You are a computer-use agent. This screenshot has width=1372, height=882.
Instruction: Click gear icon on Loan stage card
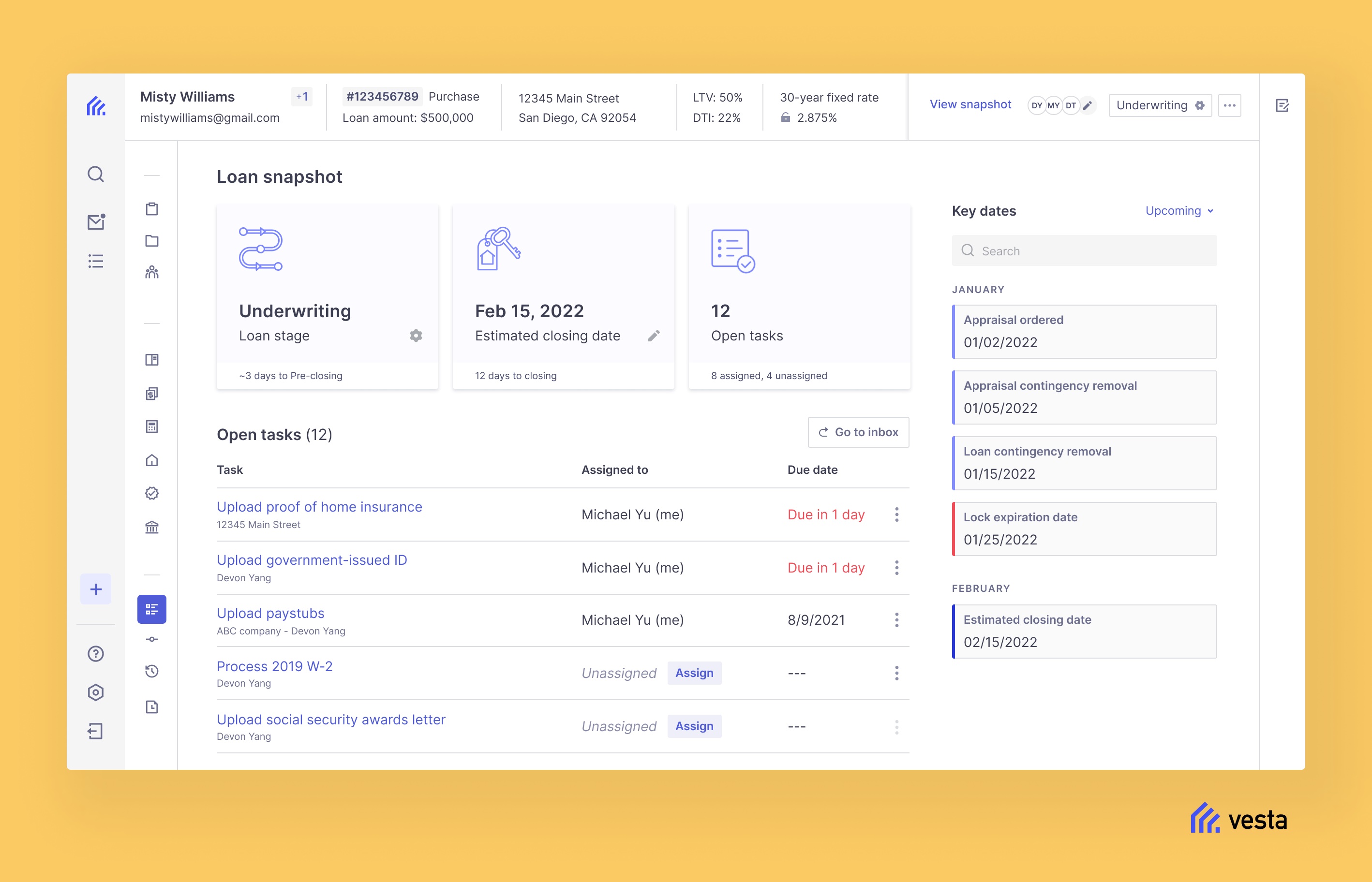pyautogui.click(x=416, y=336)
